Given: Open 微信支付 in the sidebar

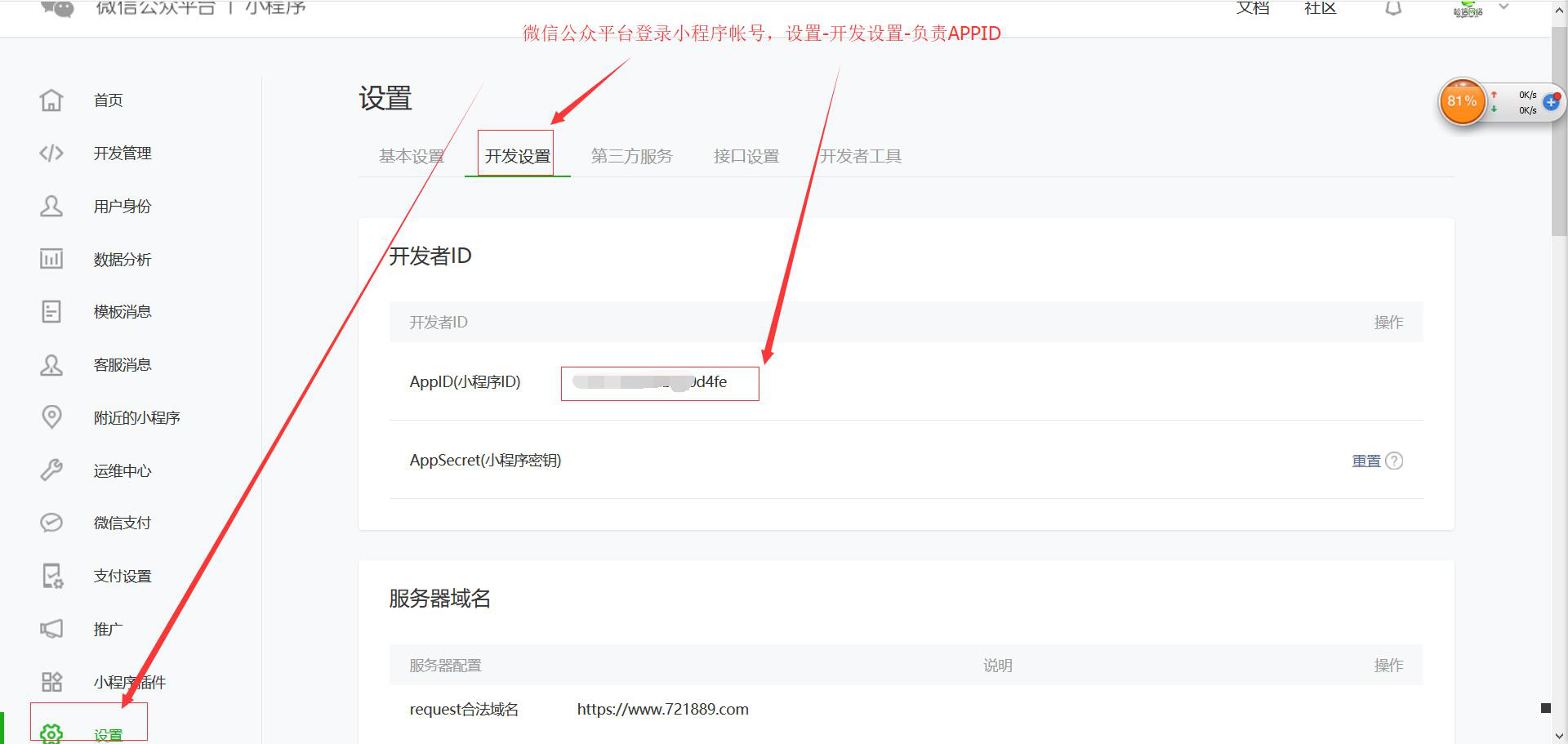Looking at the screenshot, I should tap(122, 523).
